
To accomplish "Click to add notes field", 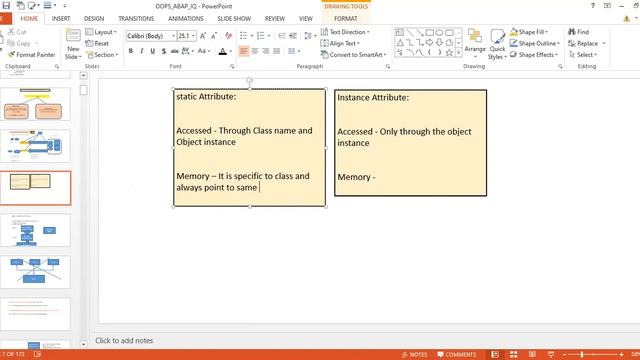I will [124, 340].
